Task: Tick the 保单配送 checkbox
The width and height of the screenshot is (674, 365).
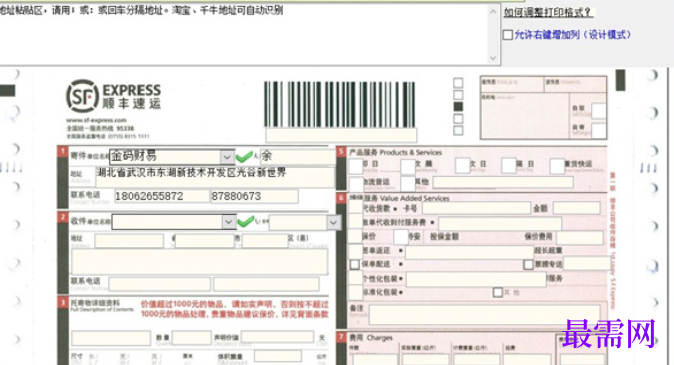Action: [x=355, y=264]
